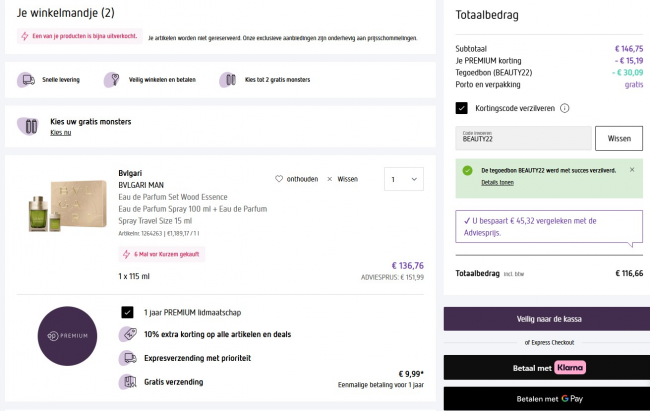
Task: Click the Veilig naar de kassa button
Action: pyautogui.click(x=543, y=319)
